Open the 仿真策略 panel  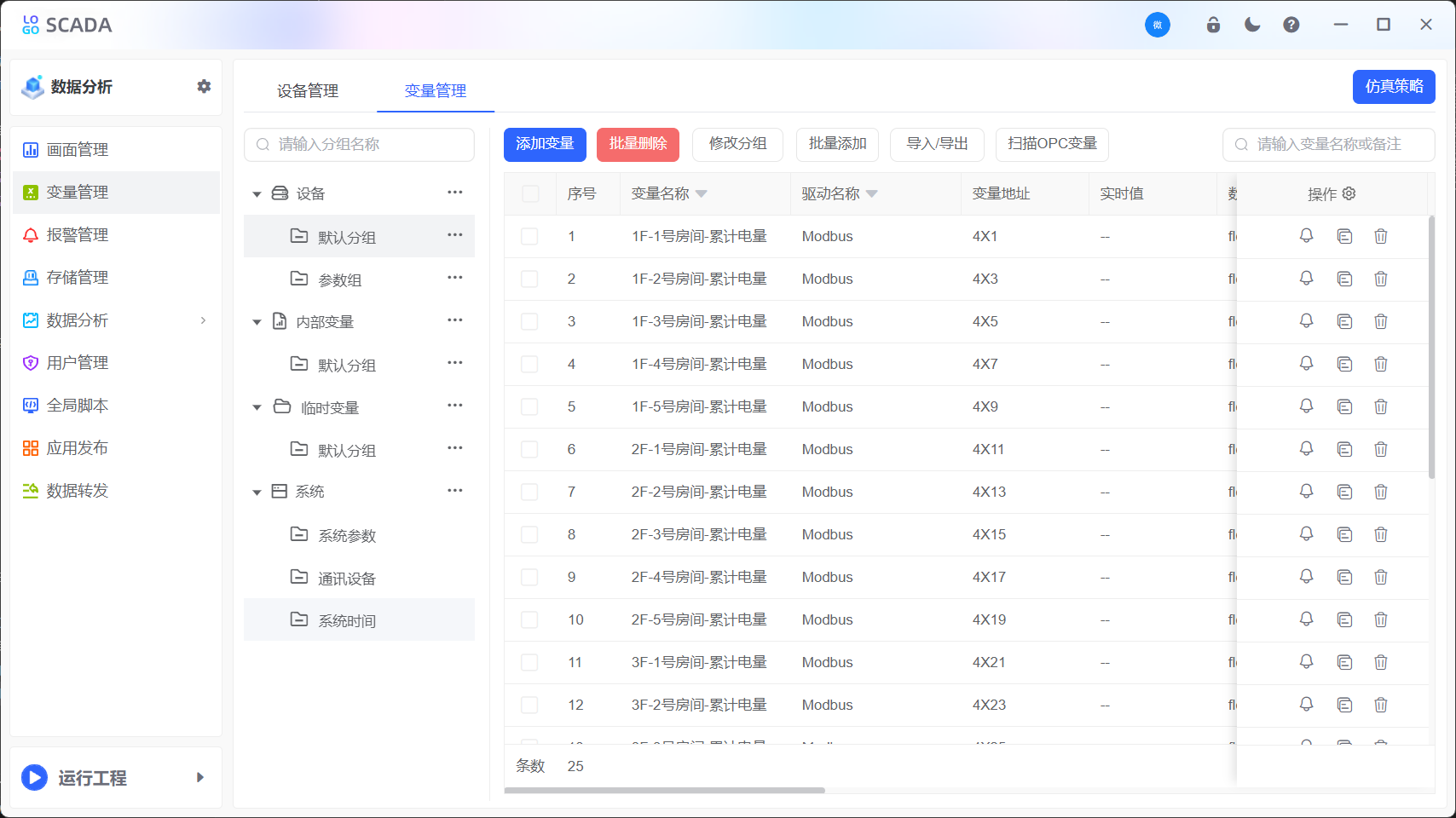tap(1393, 87)
